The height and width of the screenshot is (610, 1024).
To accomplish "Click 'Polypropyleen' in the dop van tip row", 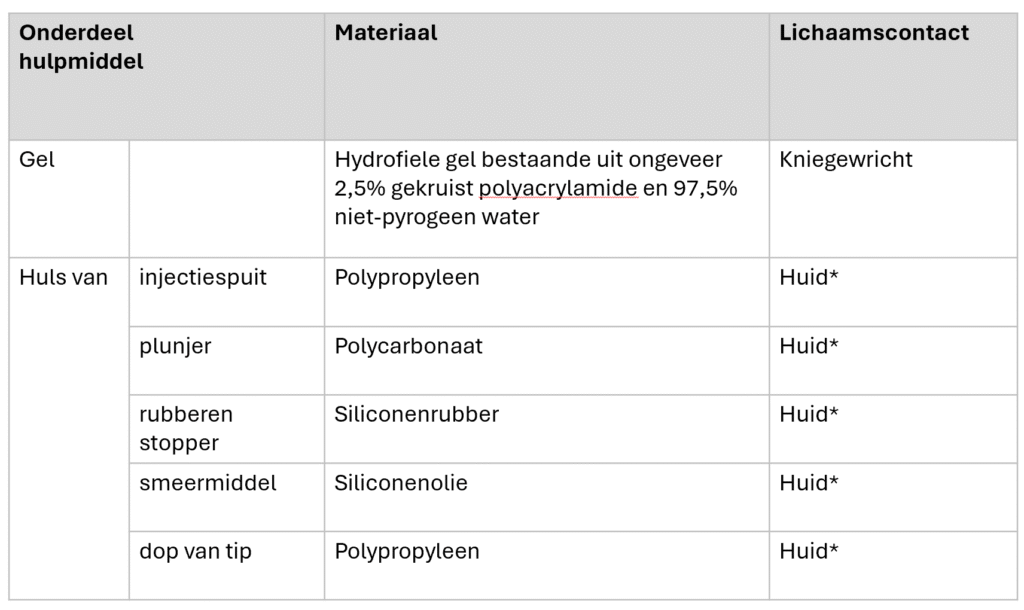I will pyautogui.click(x=407, y=551).
